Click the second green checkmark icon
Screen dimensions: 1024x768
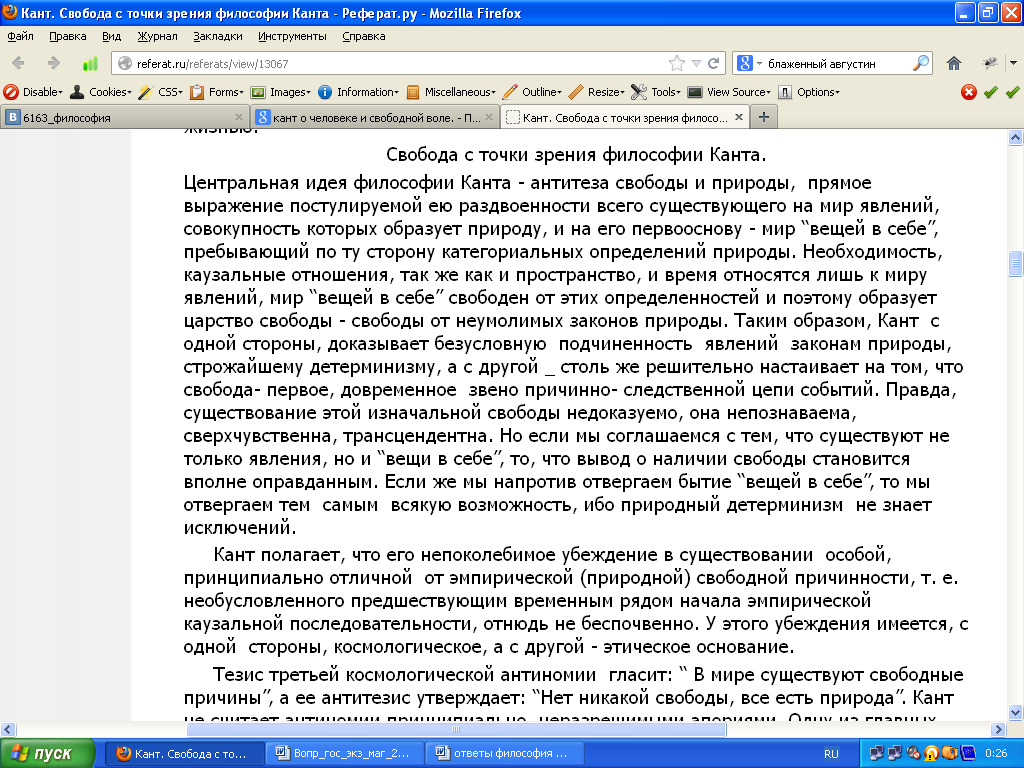click(x=1013, y=92)
